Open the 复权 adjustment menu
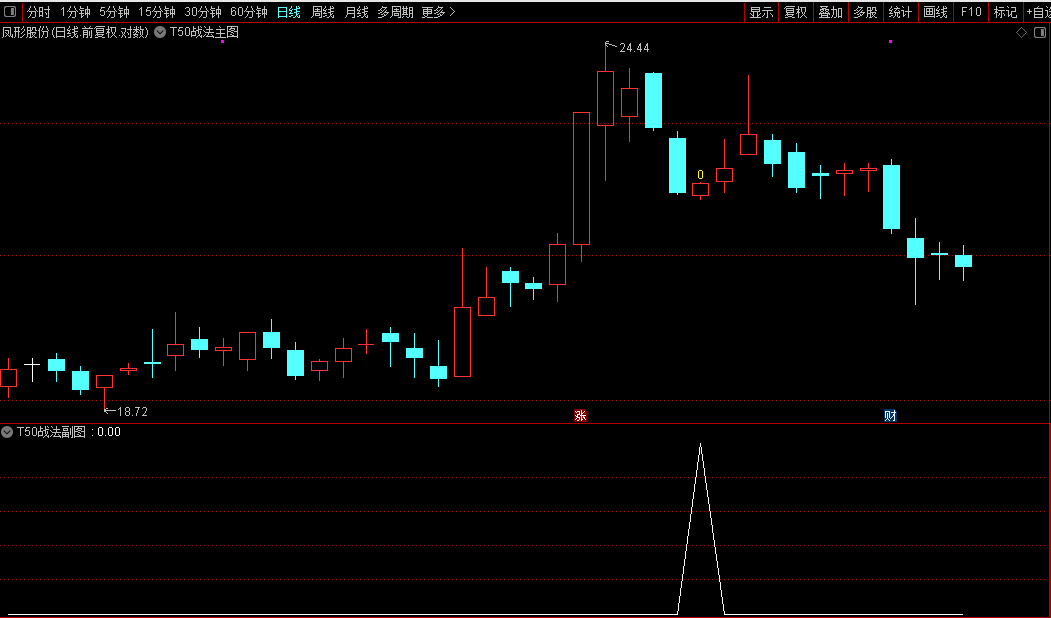Screen dimensions: 1051x618 [796, 12]
